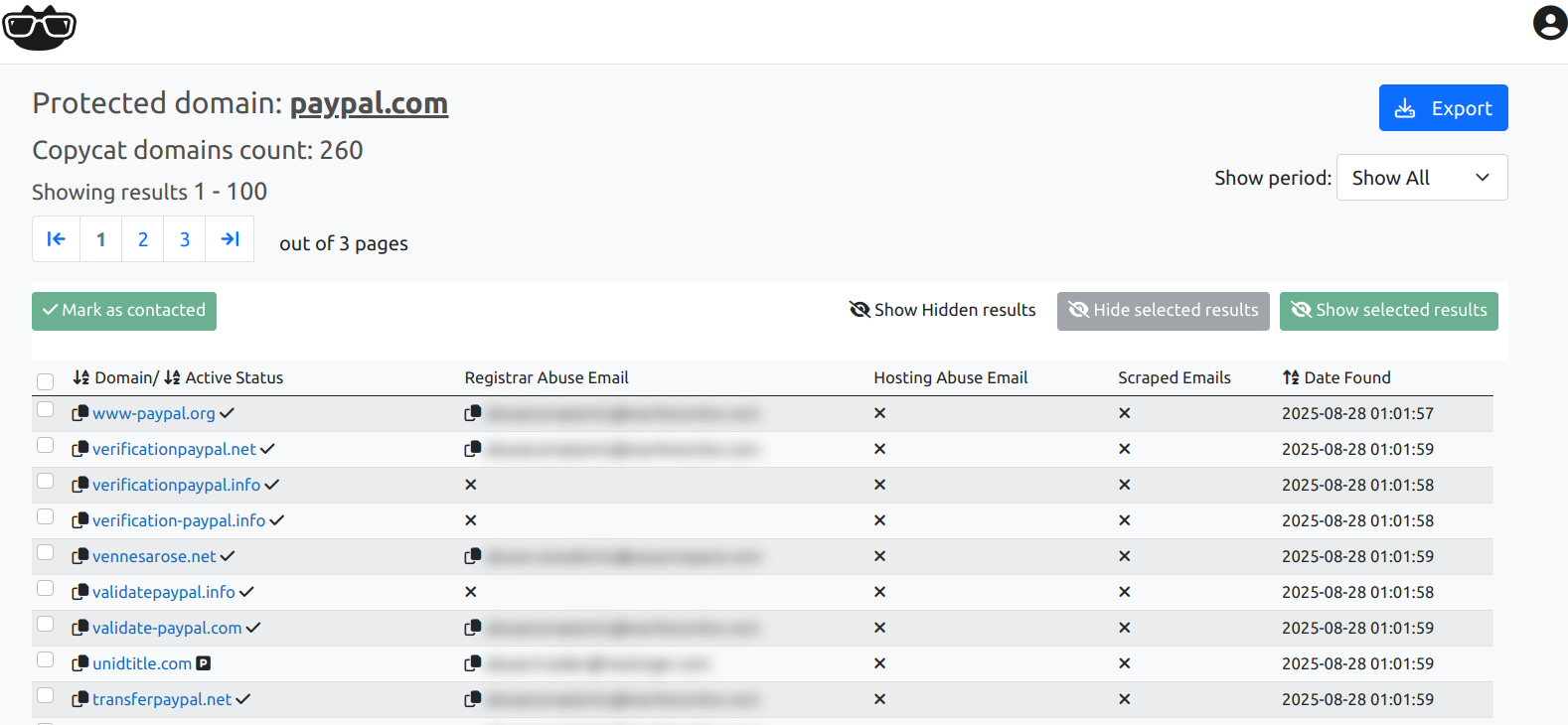This screenshot has height=725, width=1568.
Task: Click the parked status icon beside unidtitle.com
Action: [204, 663]
